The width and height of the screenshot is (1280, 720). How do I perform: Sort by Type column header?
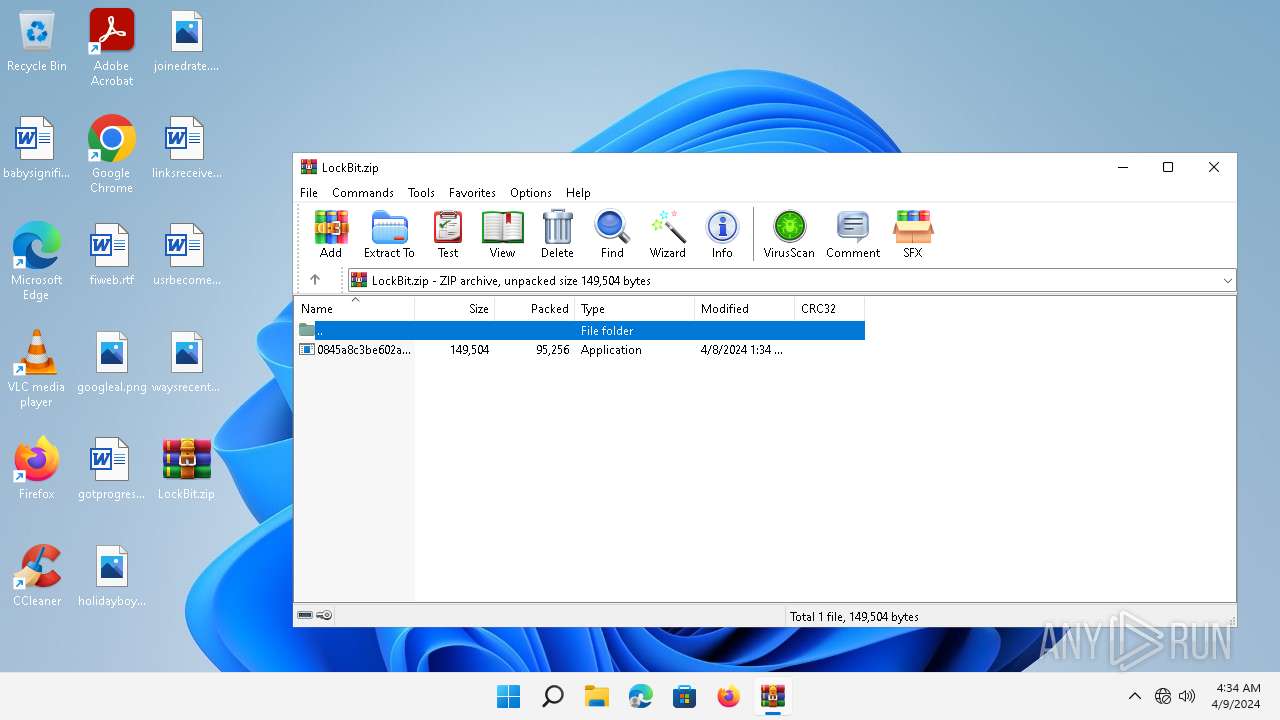coord(635,309)
